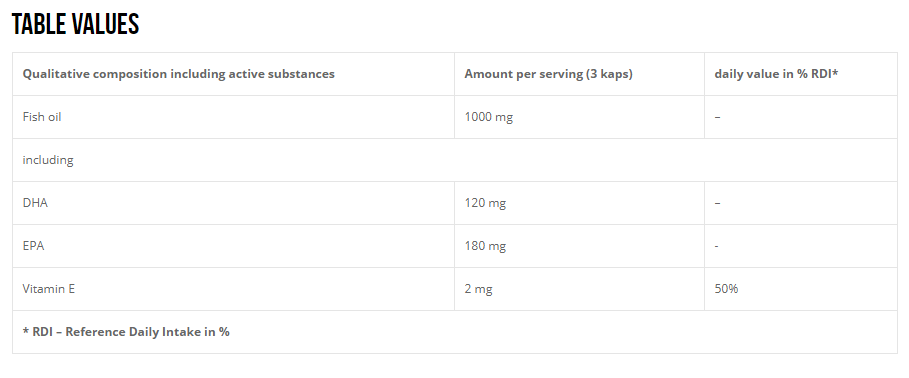Click the TABLE VALUES heading
Viewport: 909px width, 378px height.
pos(75,24)
